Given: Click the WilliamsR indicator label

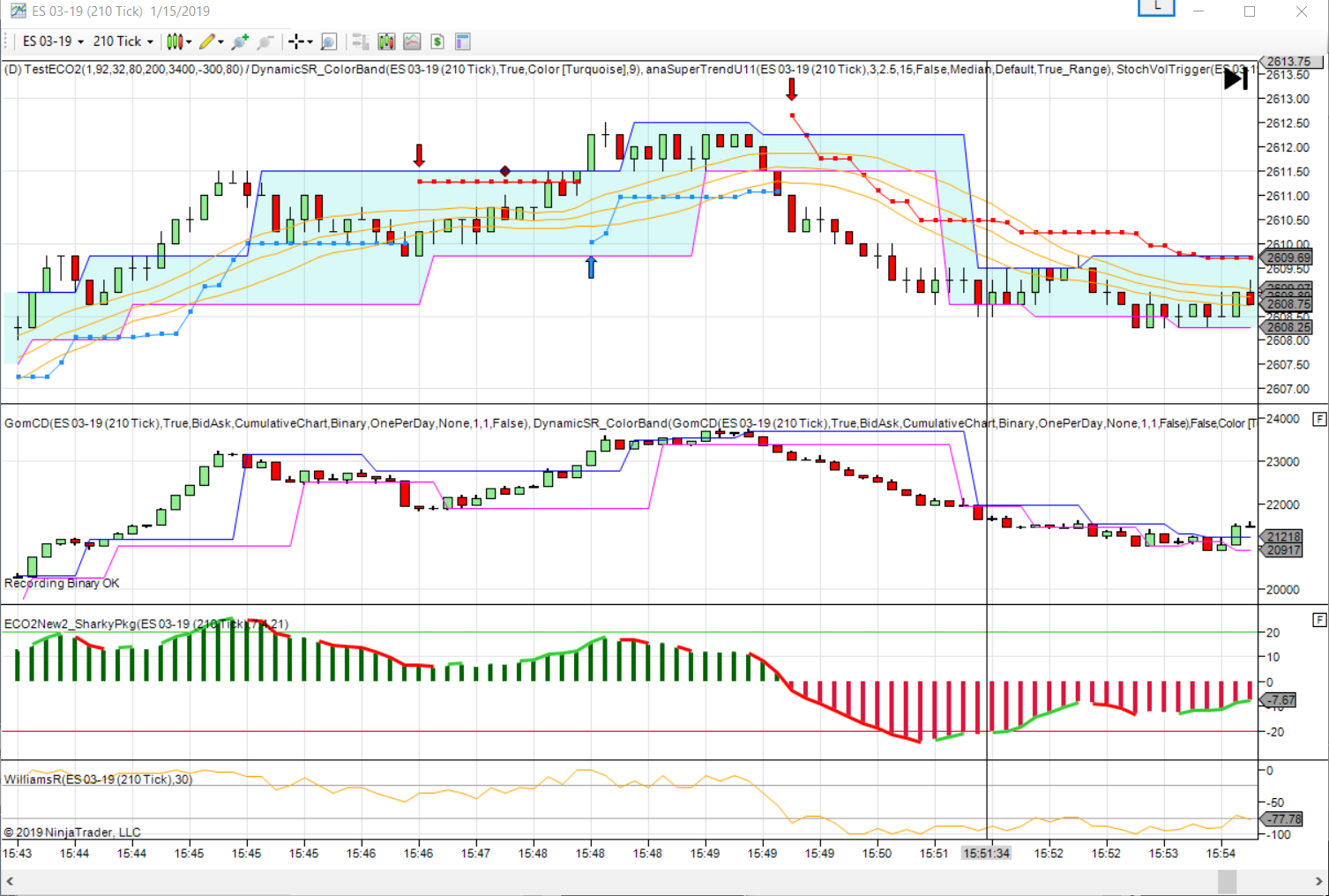Looking at the screenshot, I should tap(99, 780).
